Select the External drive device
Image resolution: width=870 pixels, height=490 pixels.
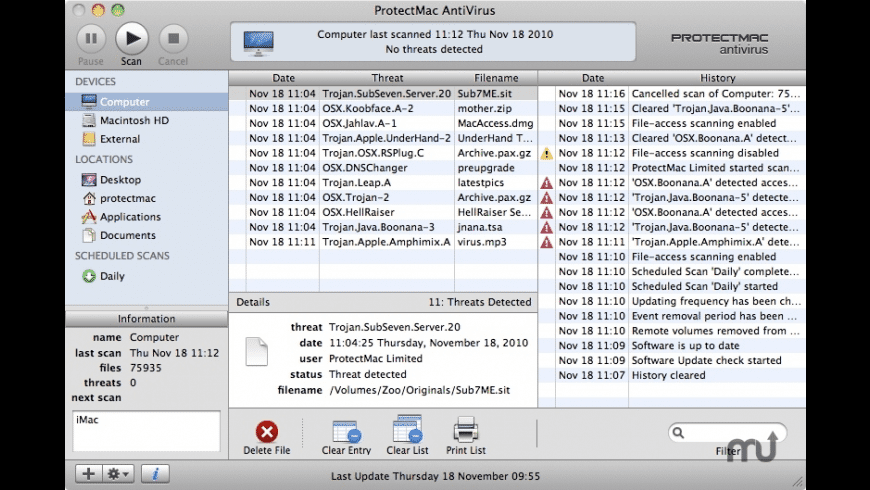146,139
